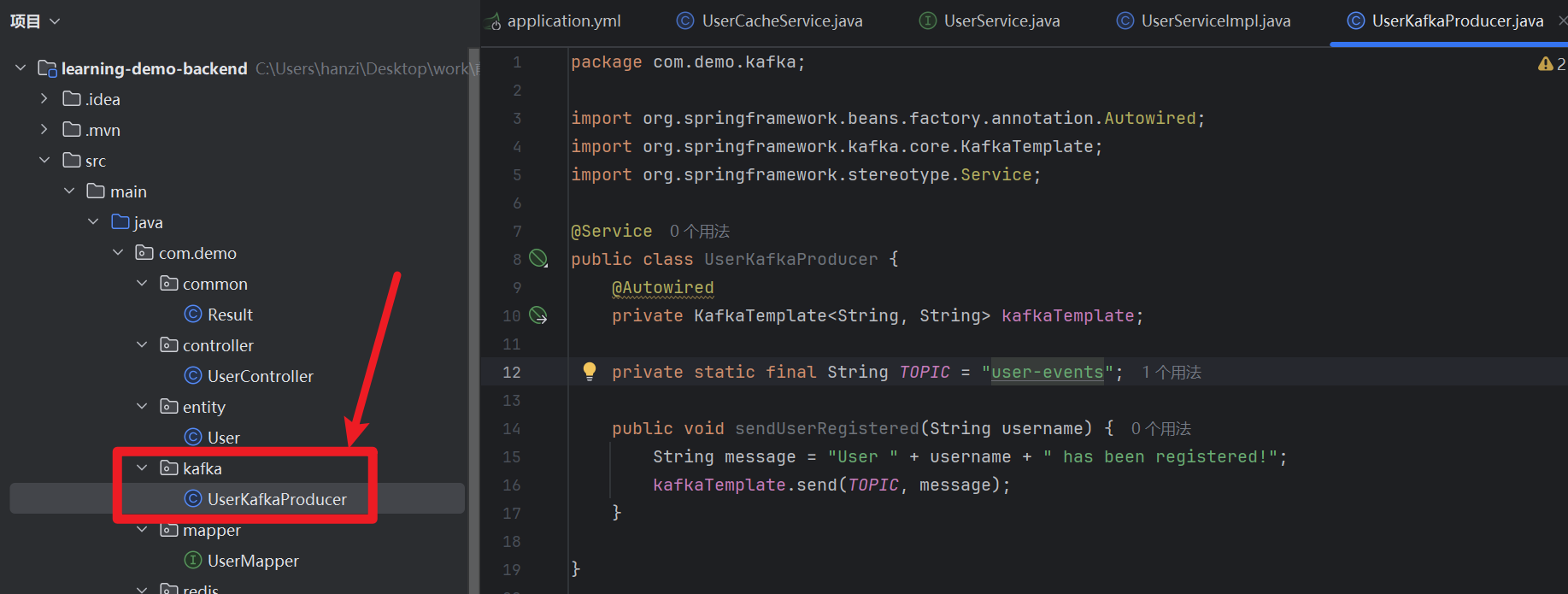Click the autowired dependency gutter icon beside kafkaTemplate
1568x594 pixels.
pyautogui.click(x=538, y=315)
